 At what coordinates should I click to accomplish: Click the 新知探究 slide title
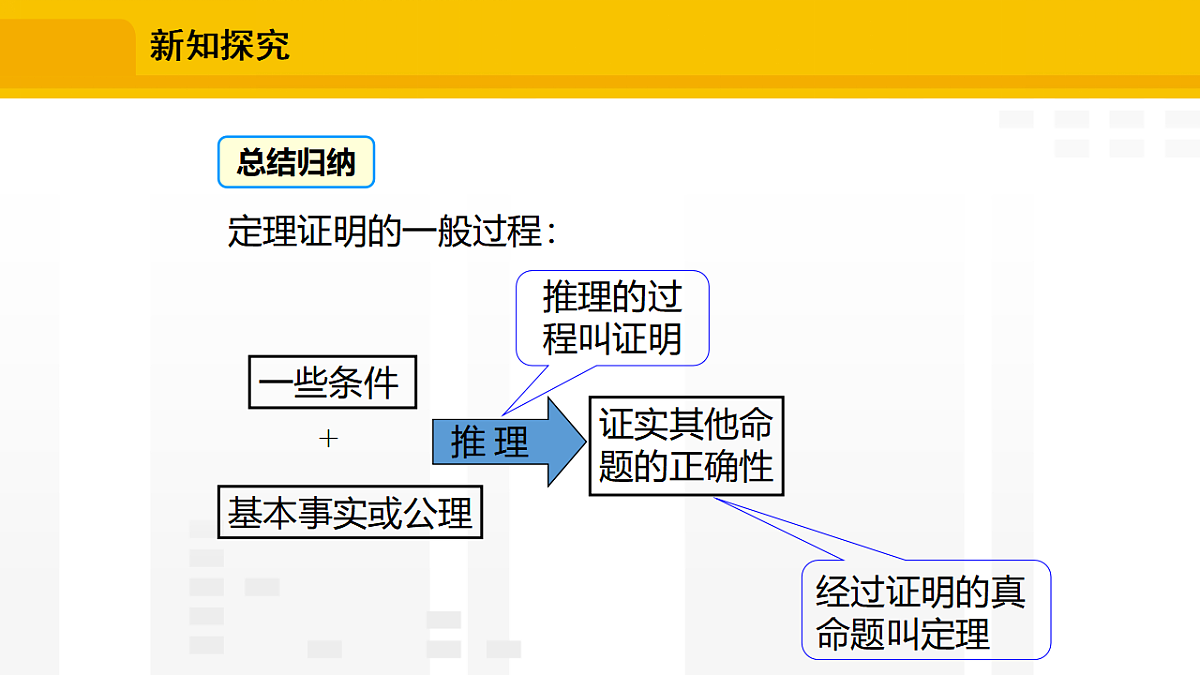pos(219,45)
